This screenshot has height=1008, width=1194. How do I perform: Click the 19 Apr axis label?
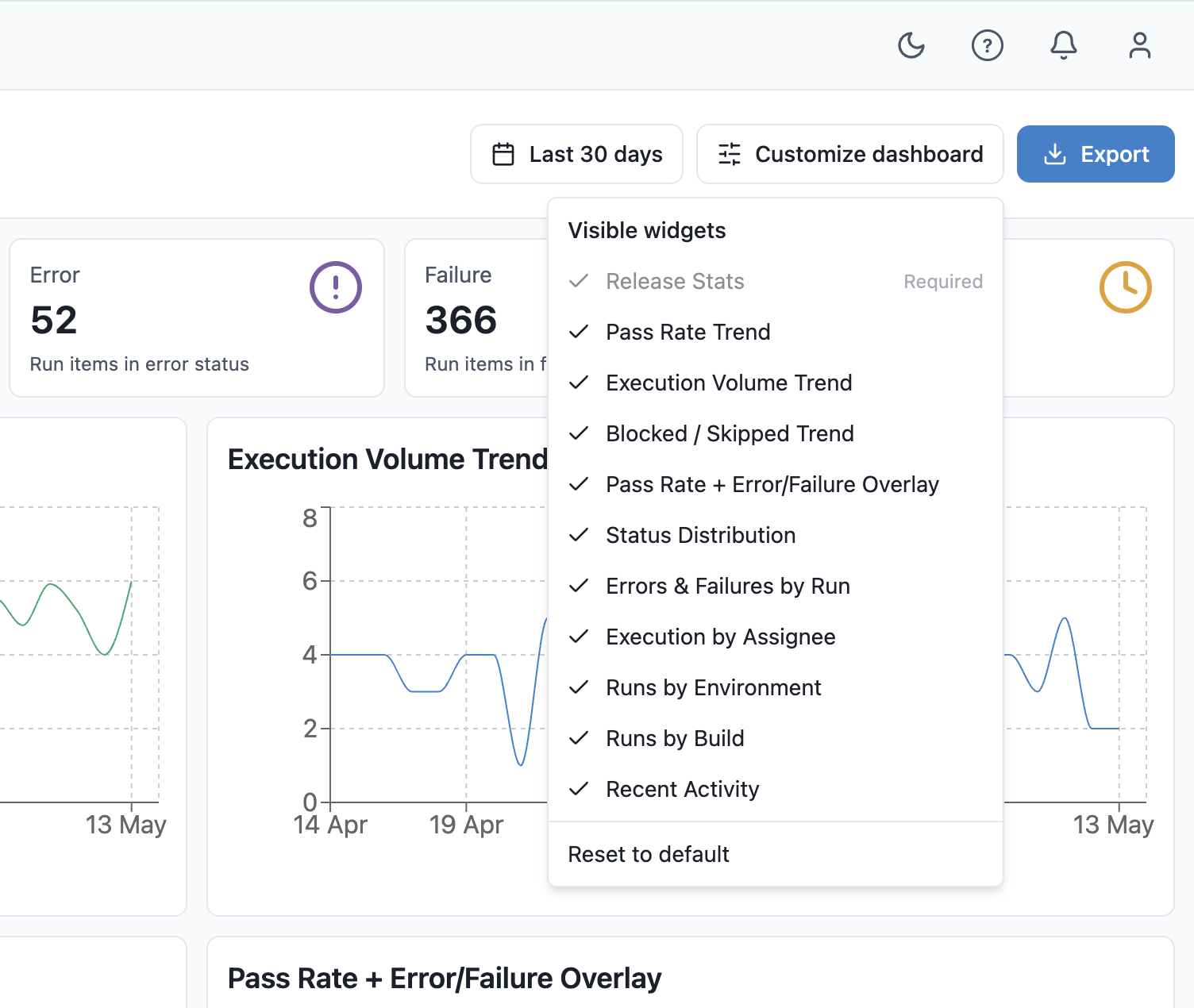(466, 825)
